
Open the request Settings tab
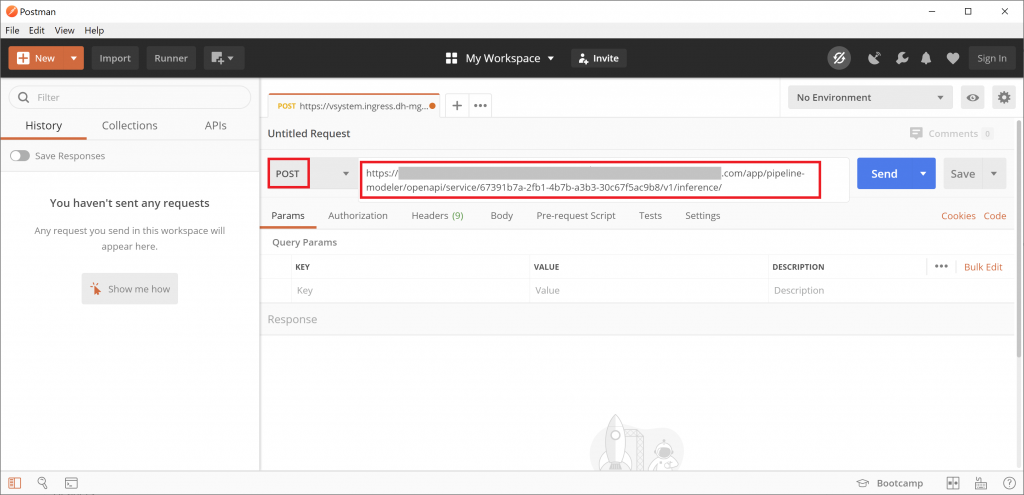tap(703, 216)
